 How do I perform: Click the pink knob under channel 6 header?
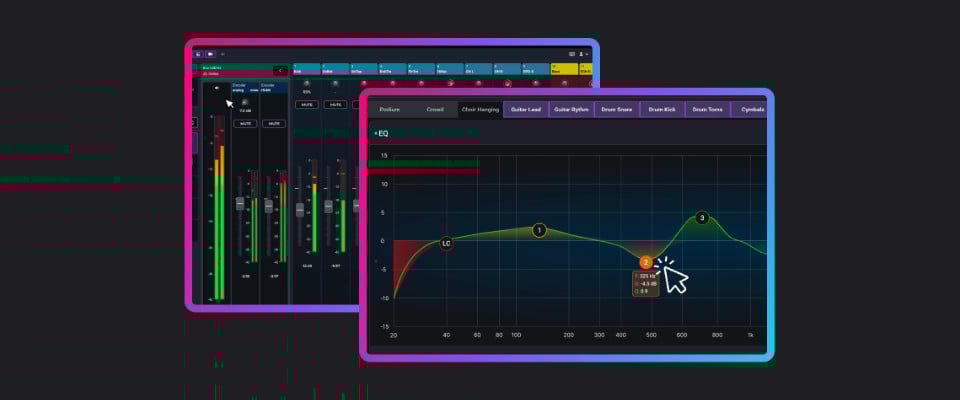click(451, 83)
